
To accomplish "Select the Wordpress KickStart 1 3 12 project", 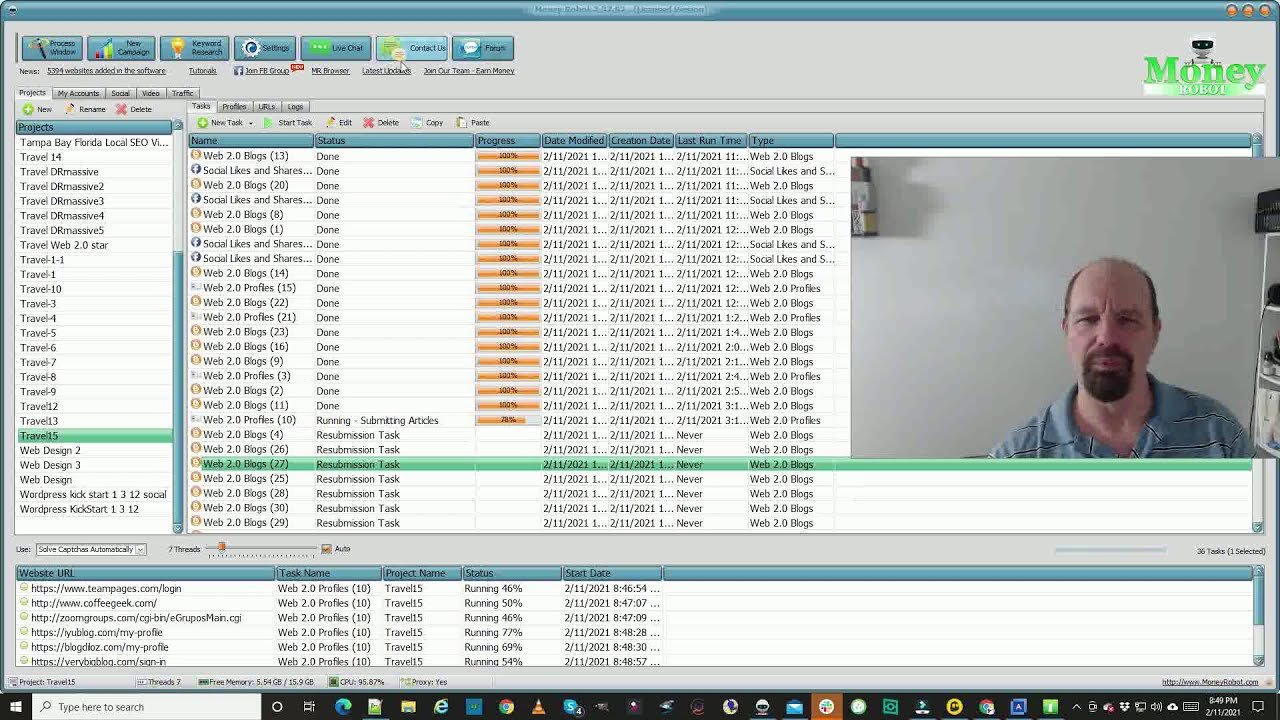I will point(95,509).
